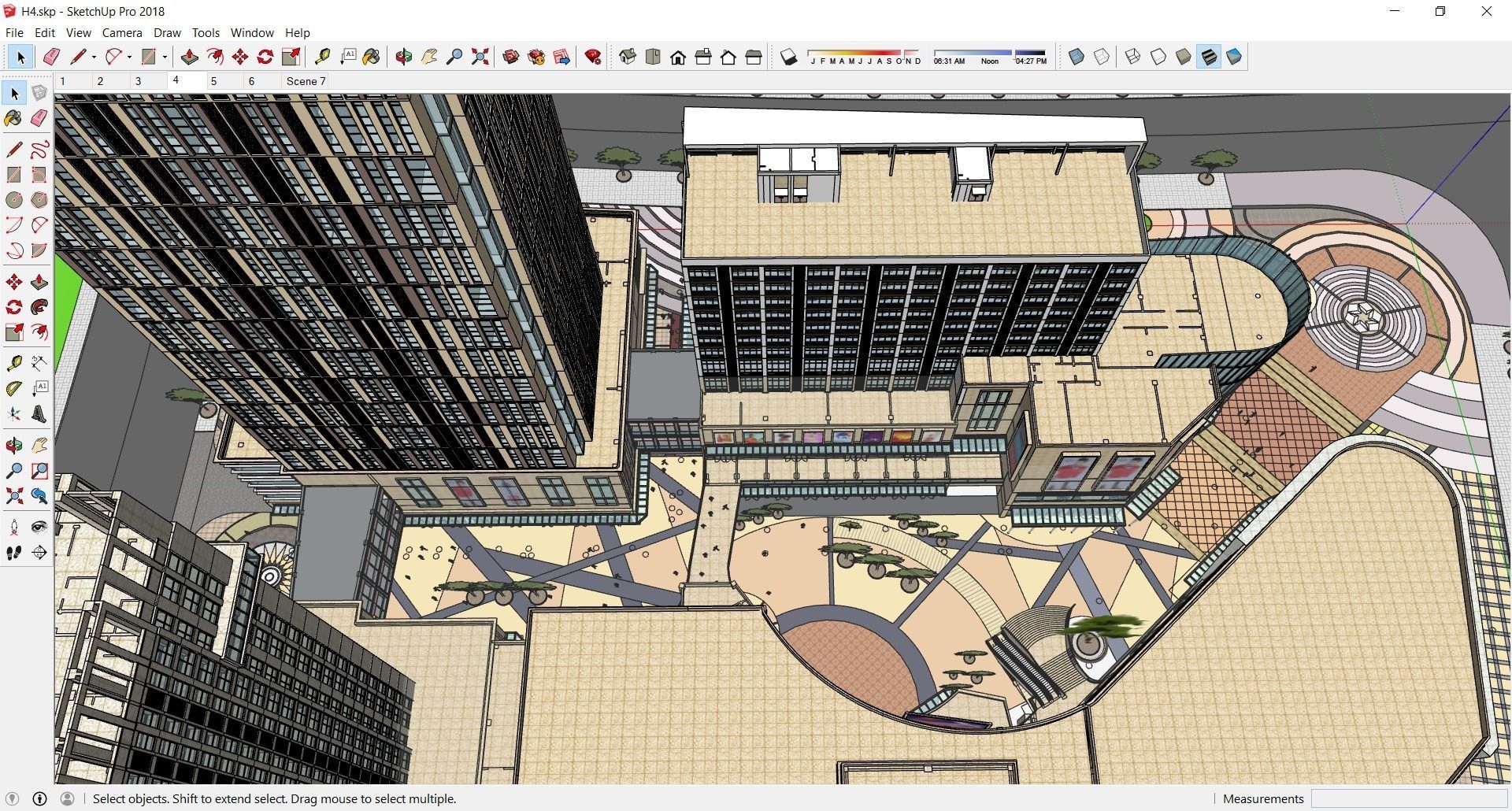Select the Position Camera tool
The image size is (1512, 811).
coord(13,528)
